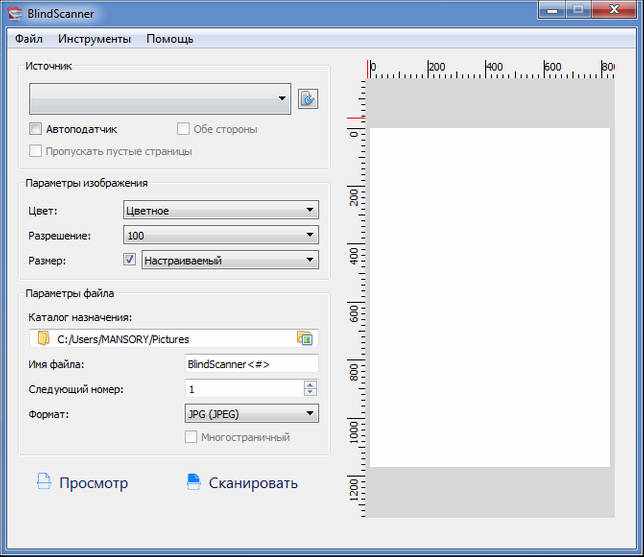
Task: Open the Инструменты menu
Action: [x=94, y=39]
